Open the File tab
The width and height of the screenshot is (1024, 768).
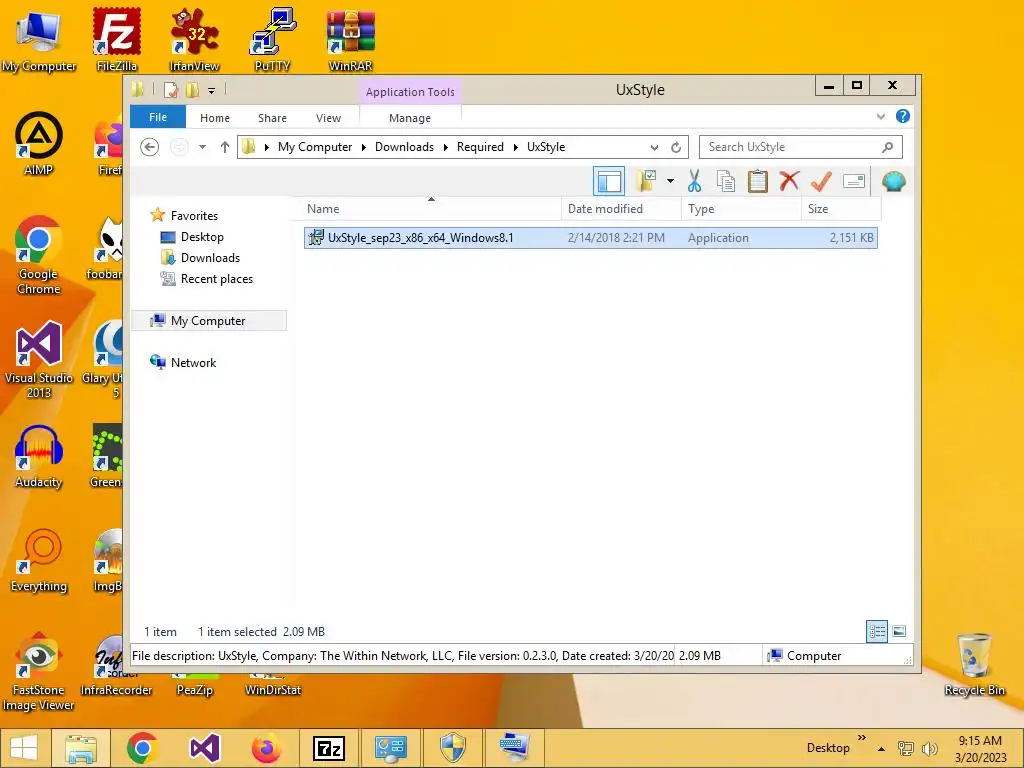158,118
